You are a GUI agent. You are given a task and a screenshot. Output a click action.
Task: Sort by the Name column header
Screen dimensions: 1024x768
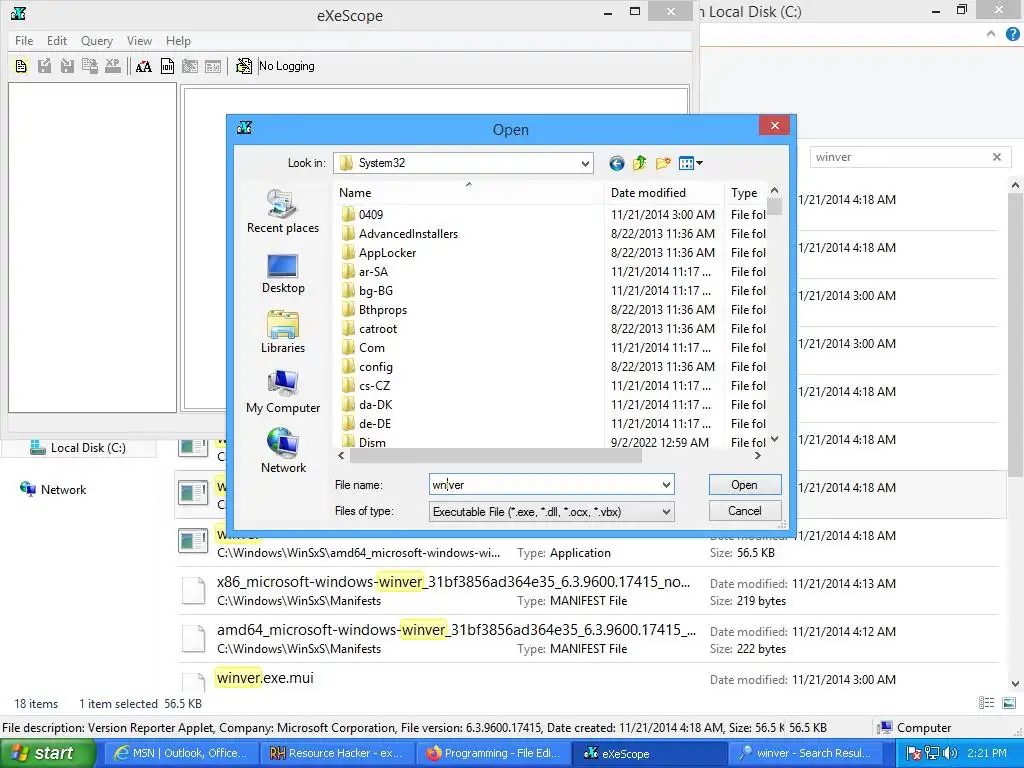[x=468, y=193]
